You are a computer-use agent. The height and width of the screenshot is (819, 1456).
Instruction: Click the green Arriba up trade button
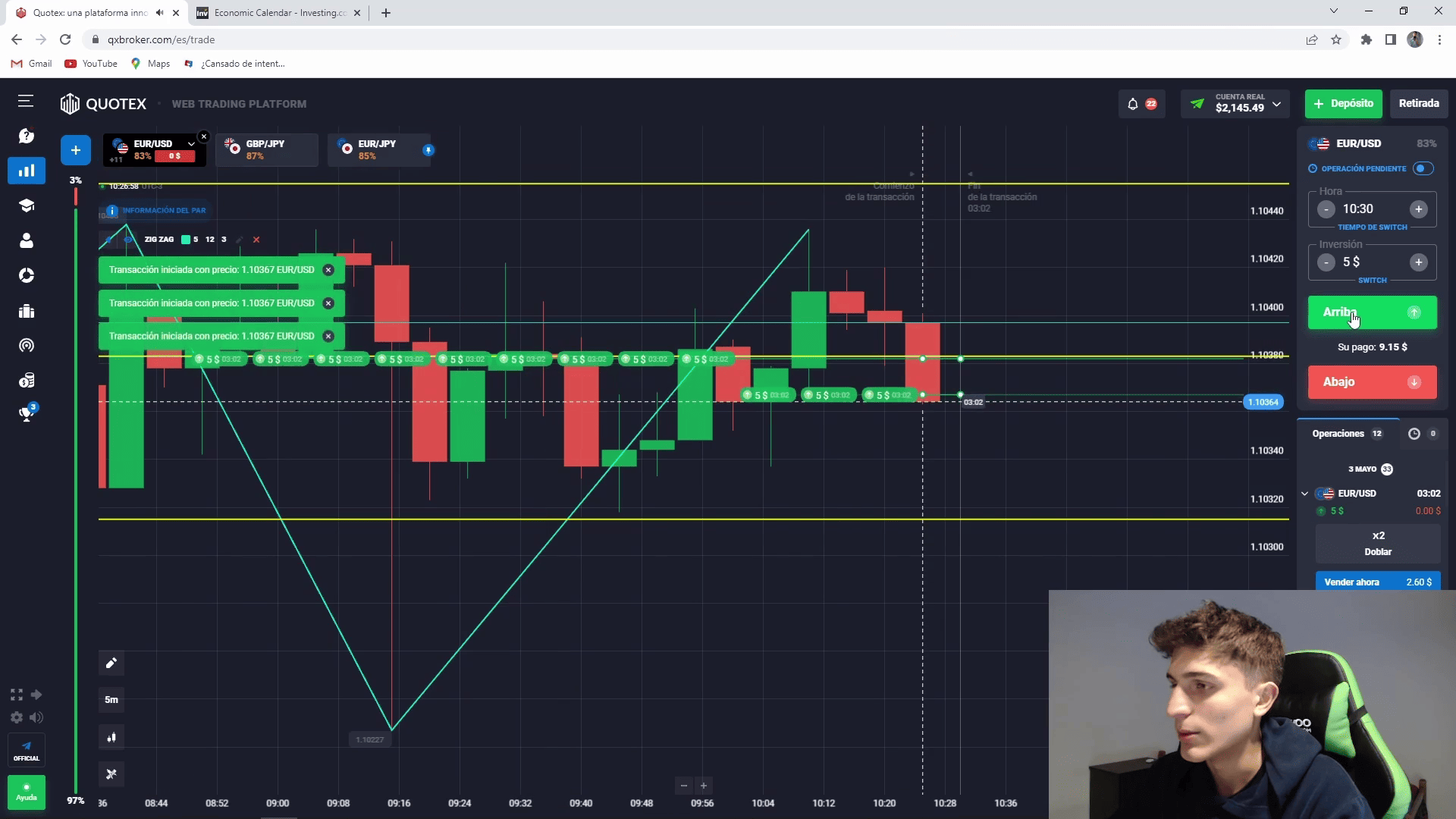tap(1372, 312)
